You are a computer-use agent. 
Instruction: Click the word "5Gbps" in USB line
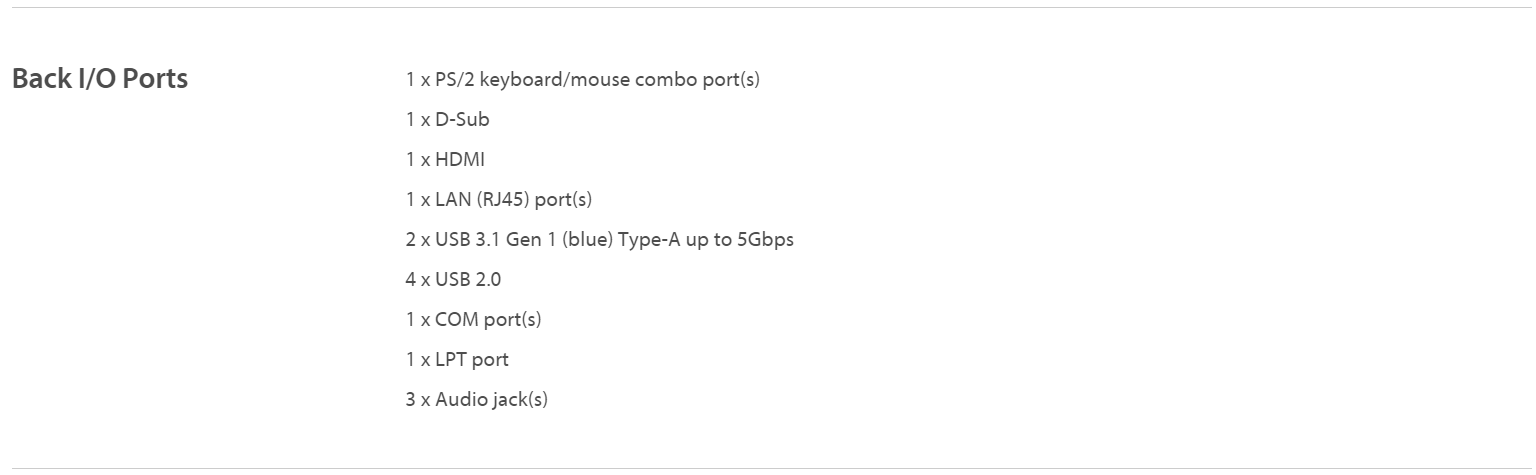[765, 239]
